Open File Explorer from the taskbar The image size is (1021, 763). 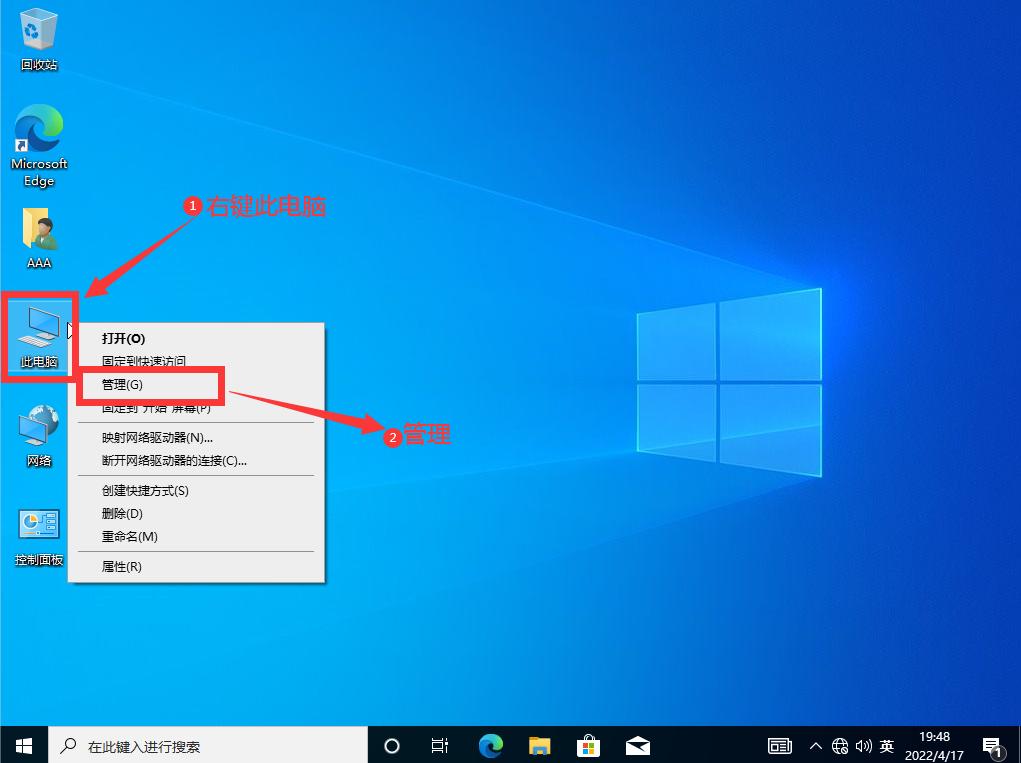pyautogui.click(x=539, y=745)
